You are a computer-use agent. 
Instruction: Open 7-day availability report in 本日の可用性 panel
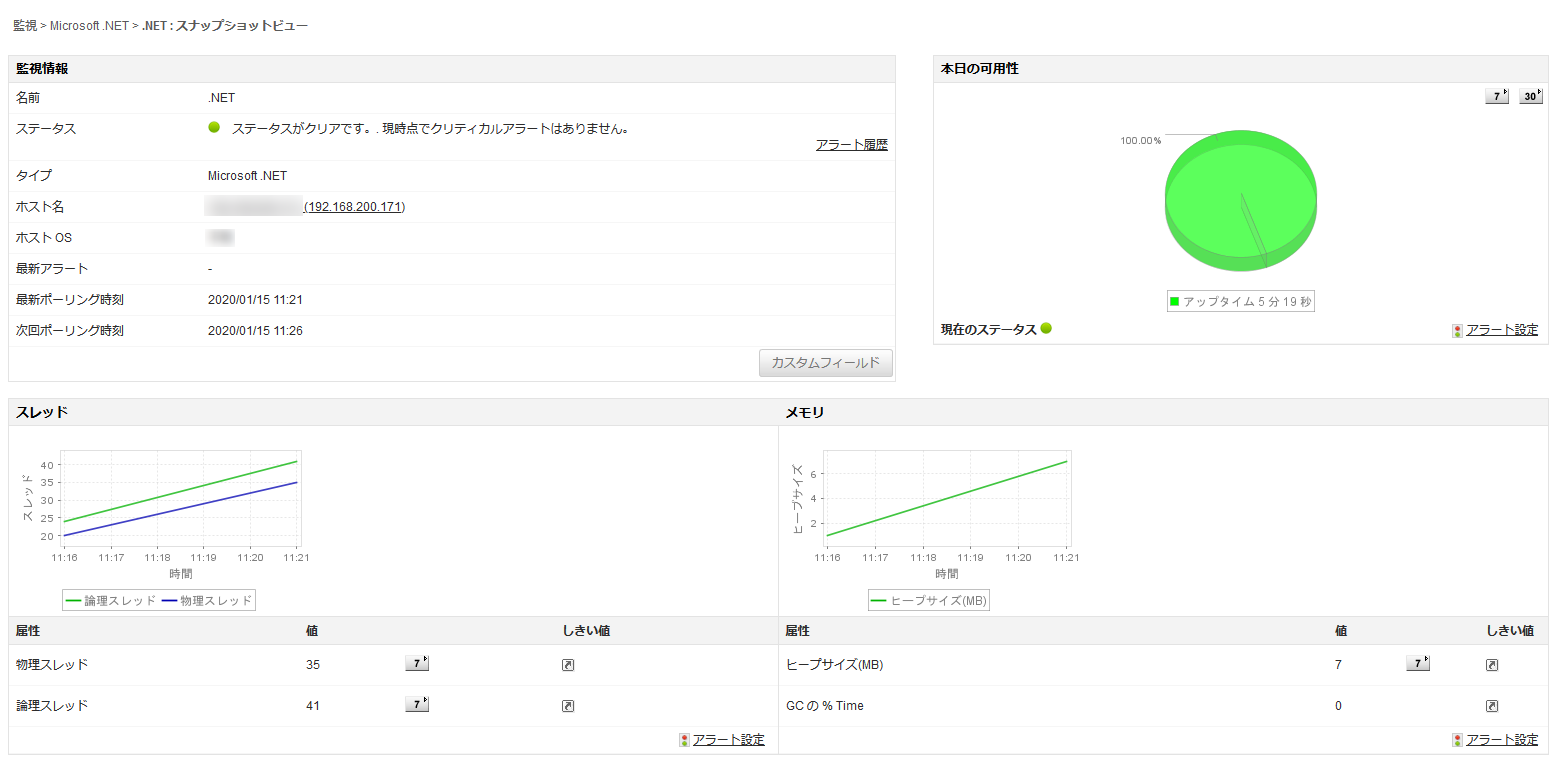[1496, 96]
